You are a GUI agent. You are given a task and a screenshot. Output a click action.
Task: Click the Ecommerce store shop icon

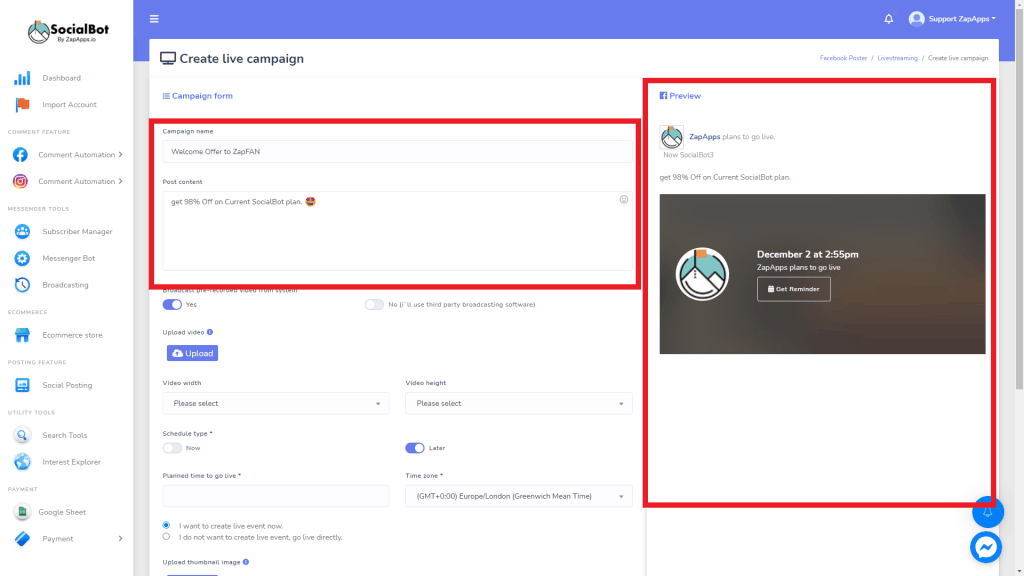[22, 335]
